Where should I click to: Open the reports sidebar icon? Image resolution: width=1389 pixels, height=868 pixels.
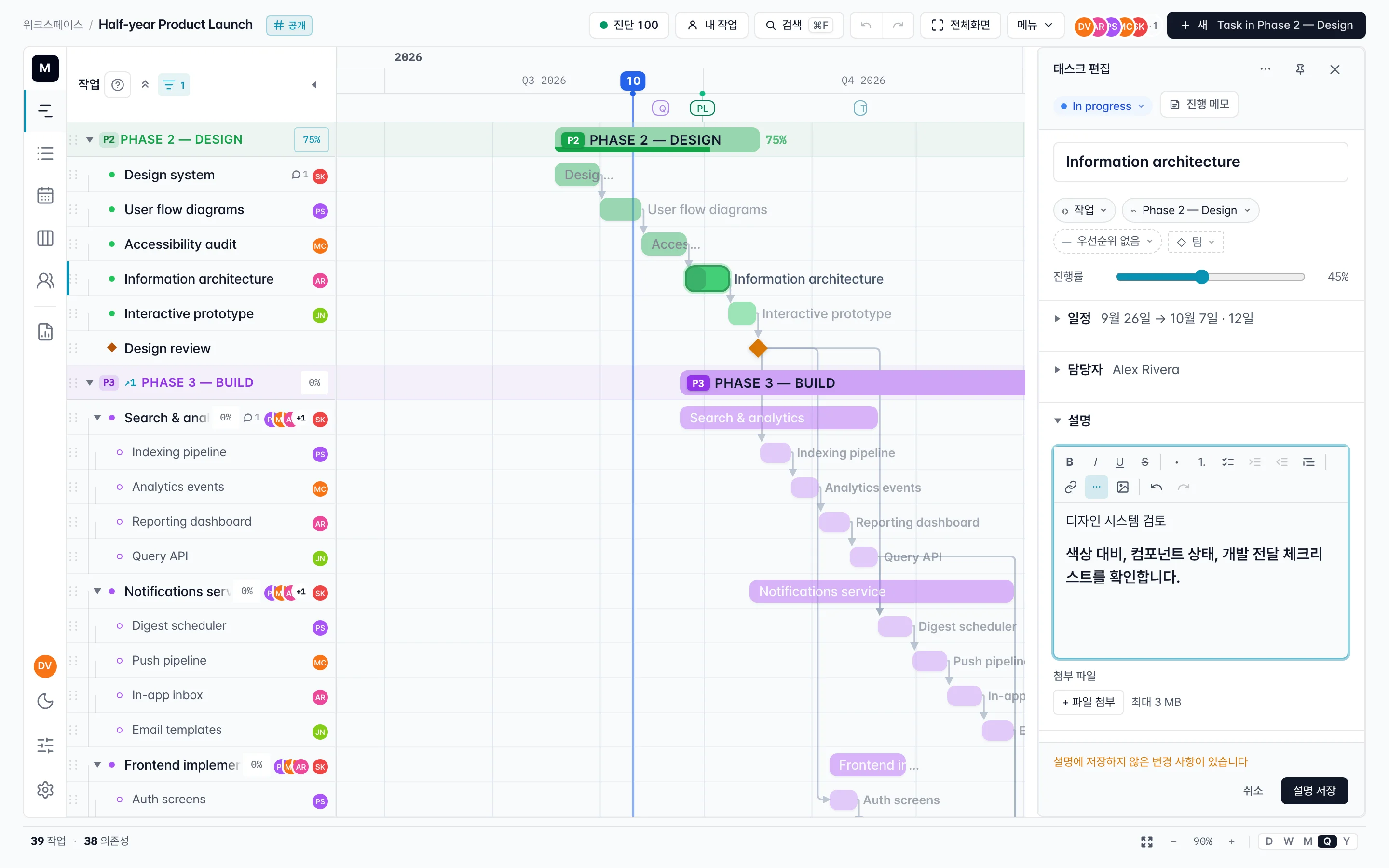(x=45, y=332)
